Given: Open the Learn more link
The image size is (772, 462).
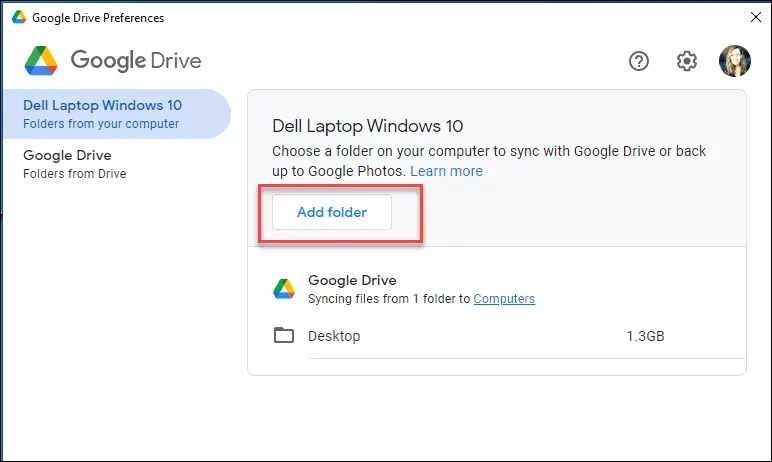Looking at the screenshot, I should pyautogui.click(x=446, y=171).
